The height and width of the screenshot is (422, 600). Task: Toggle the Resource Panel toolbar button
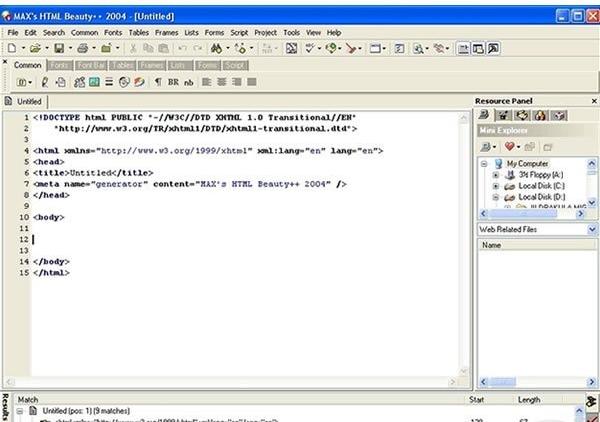click(x=465, y=48)
